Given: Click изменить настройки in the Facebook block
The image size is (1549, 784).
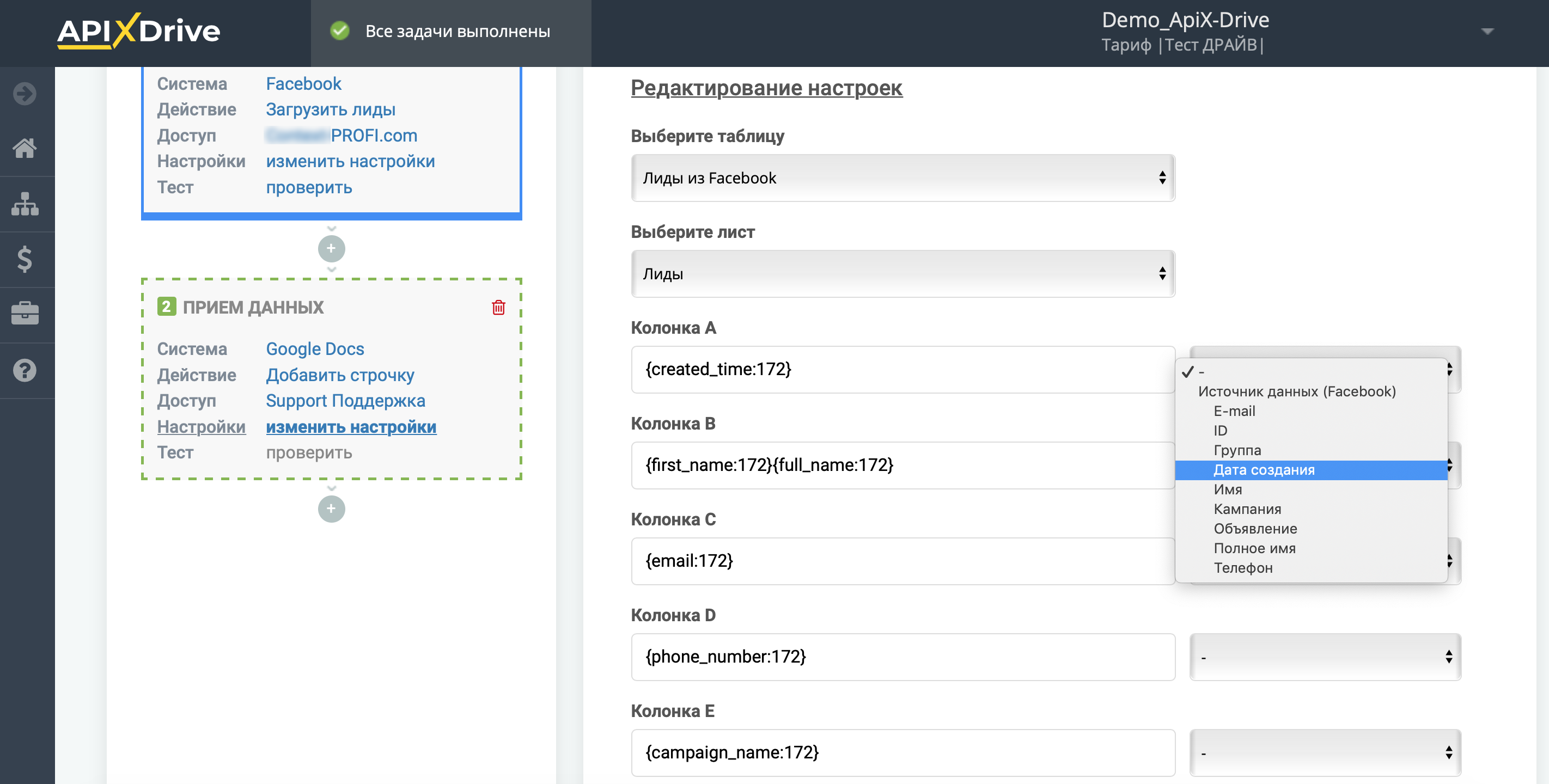Looking at the screenshot, I should pyautogui.click(x=350, y=161).
